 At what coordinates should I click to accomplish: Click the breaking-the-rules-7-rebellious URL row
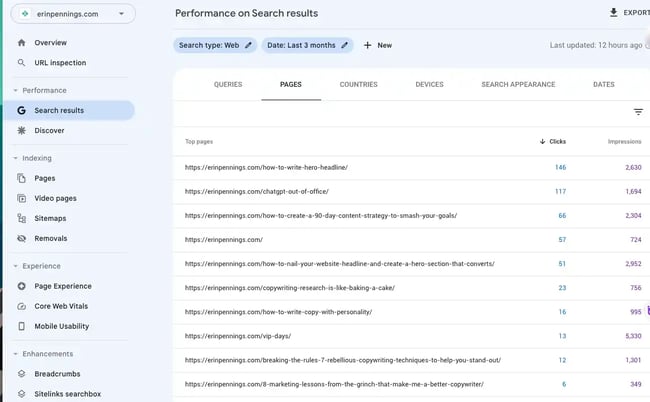click(412, 360)
